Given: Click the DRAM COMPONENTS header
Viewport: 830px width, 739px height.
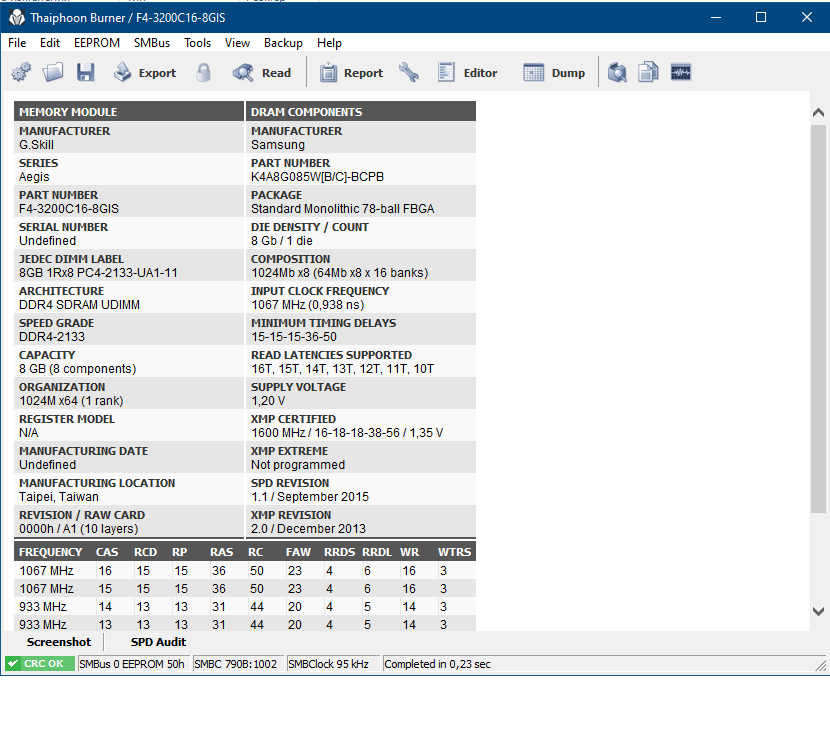Looking at the screenshot, I should [x=361, y=112].
